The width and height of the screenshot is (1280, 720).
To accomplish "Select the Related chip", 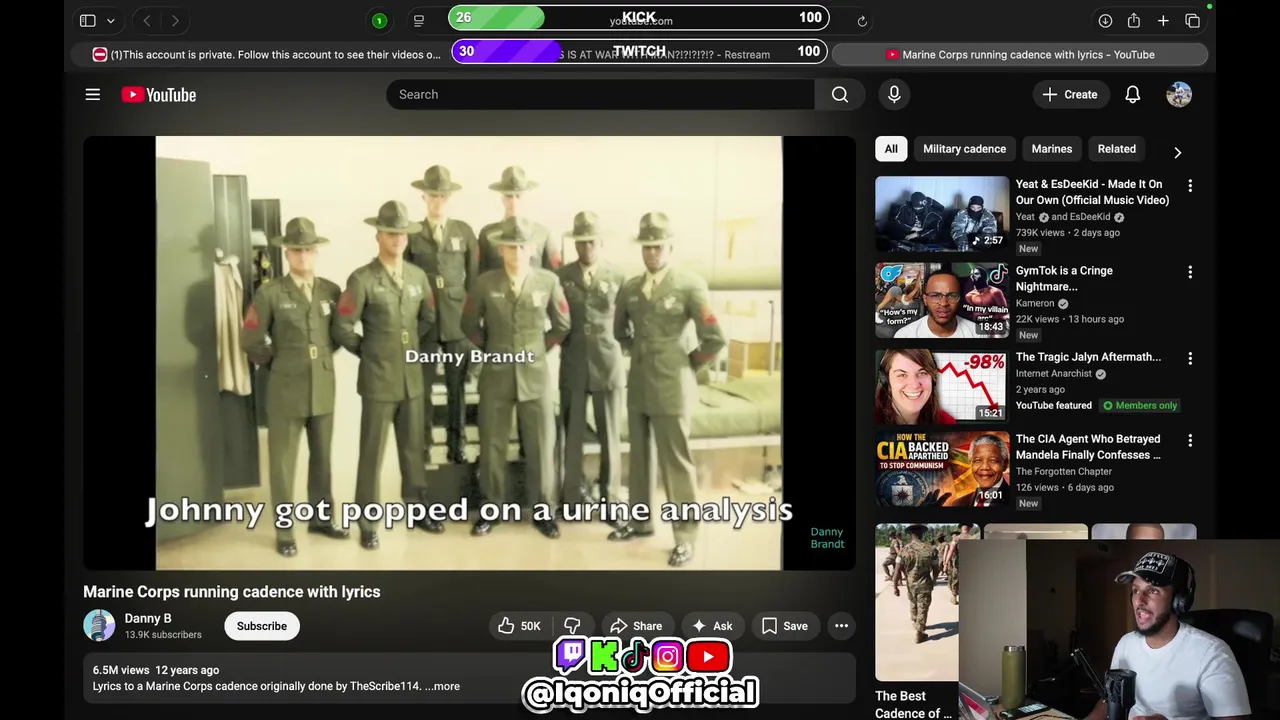I will [1116, 149].
